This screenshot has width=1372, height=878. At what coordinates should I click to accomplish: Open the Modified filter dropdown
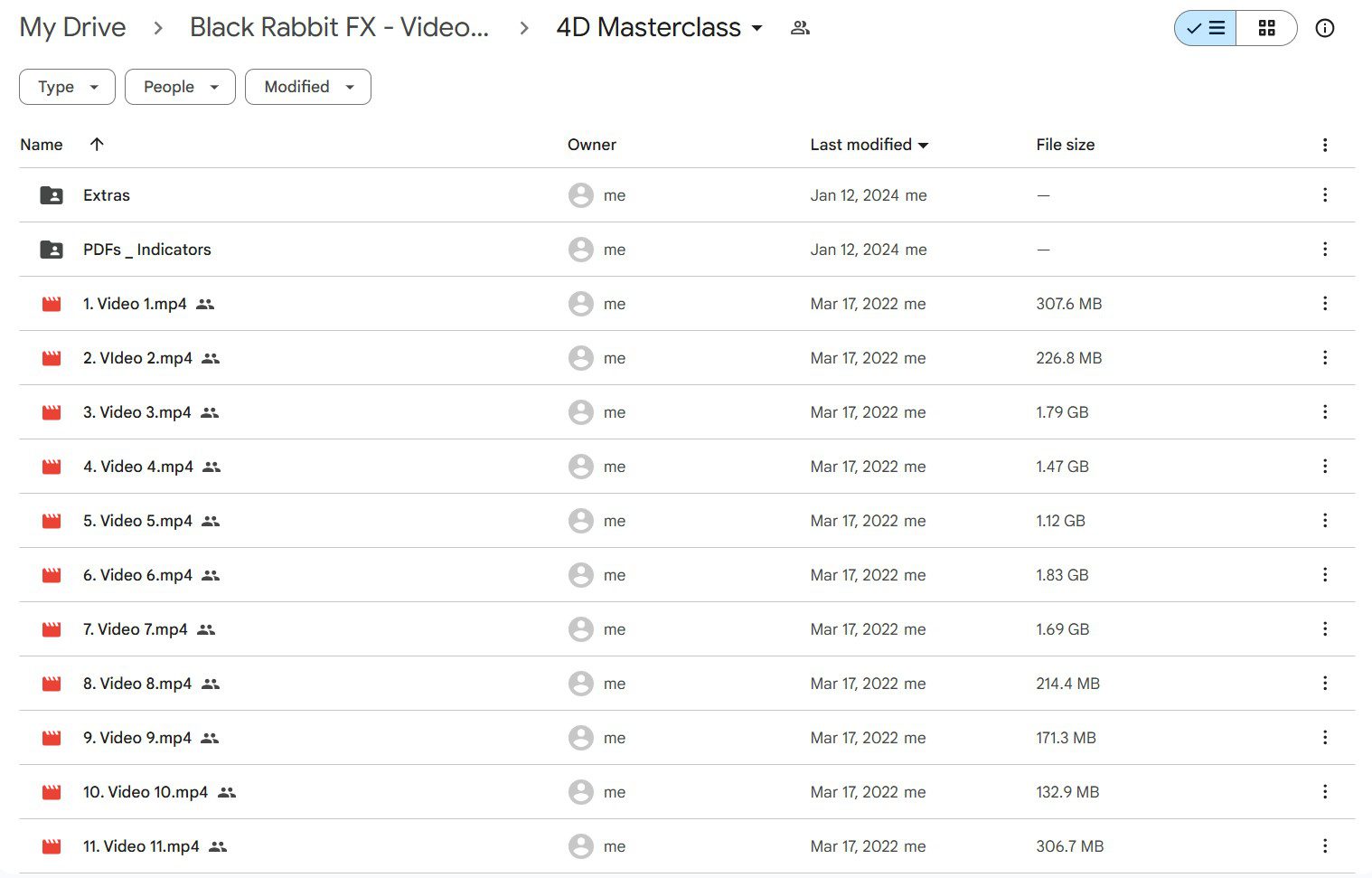click(x=308, y=87)
